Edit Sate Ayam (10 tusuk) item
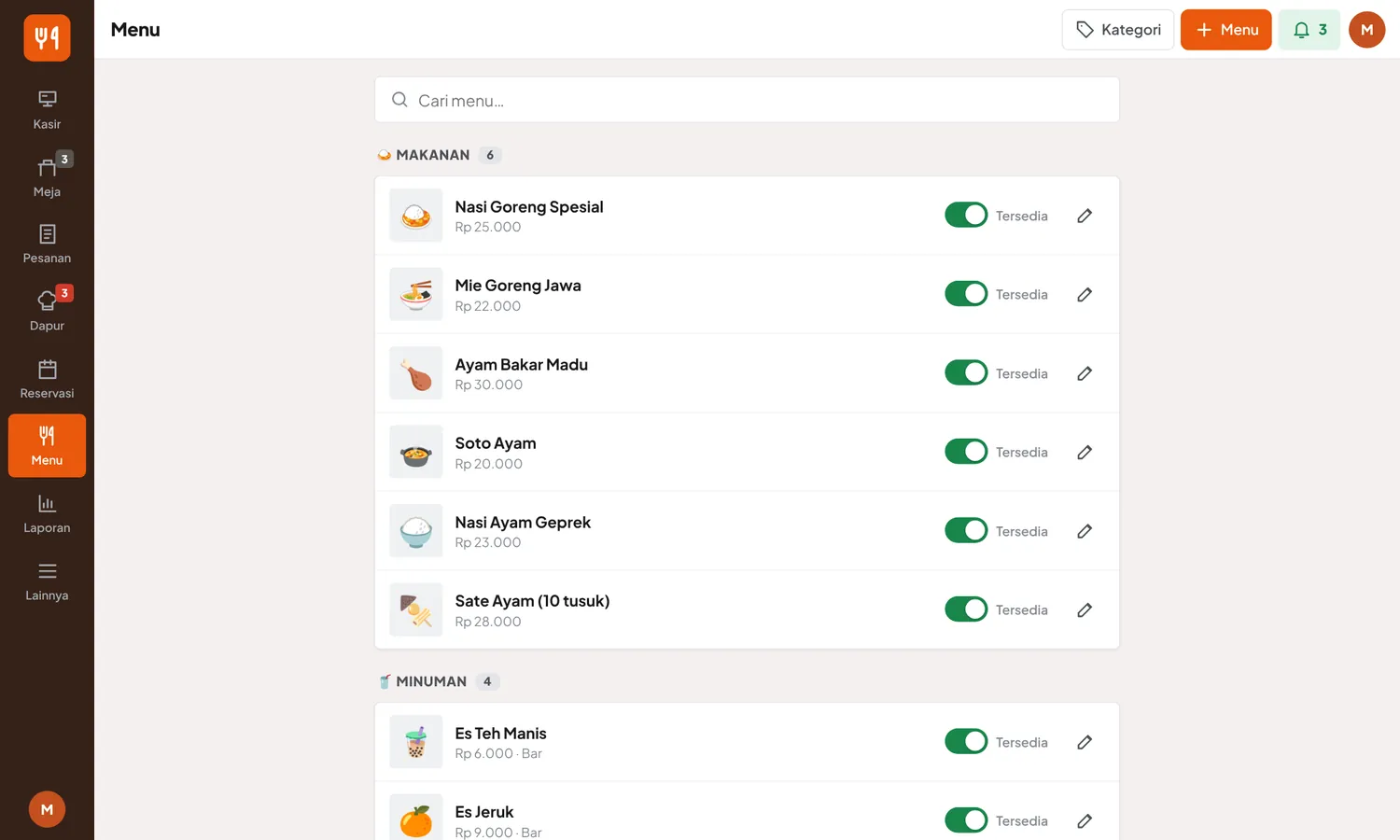 click(x=1085, y=609)
